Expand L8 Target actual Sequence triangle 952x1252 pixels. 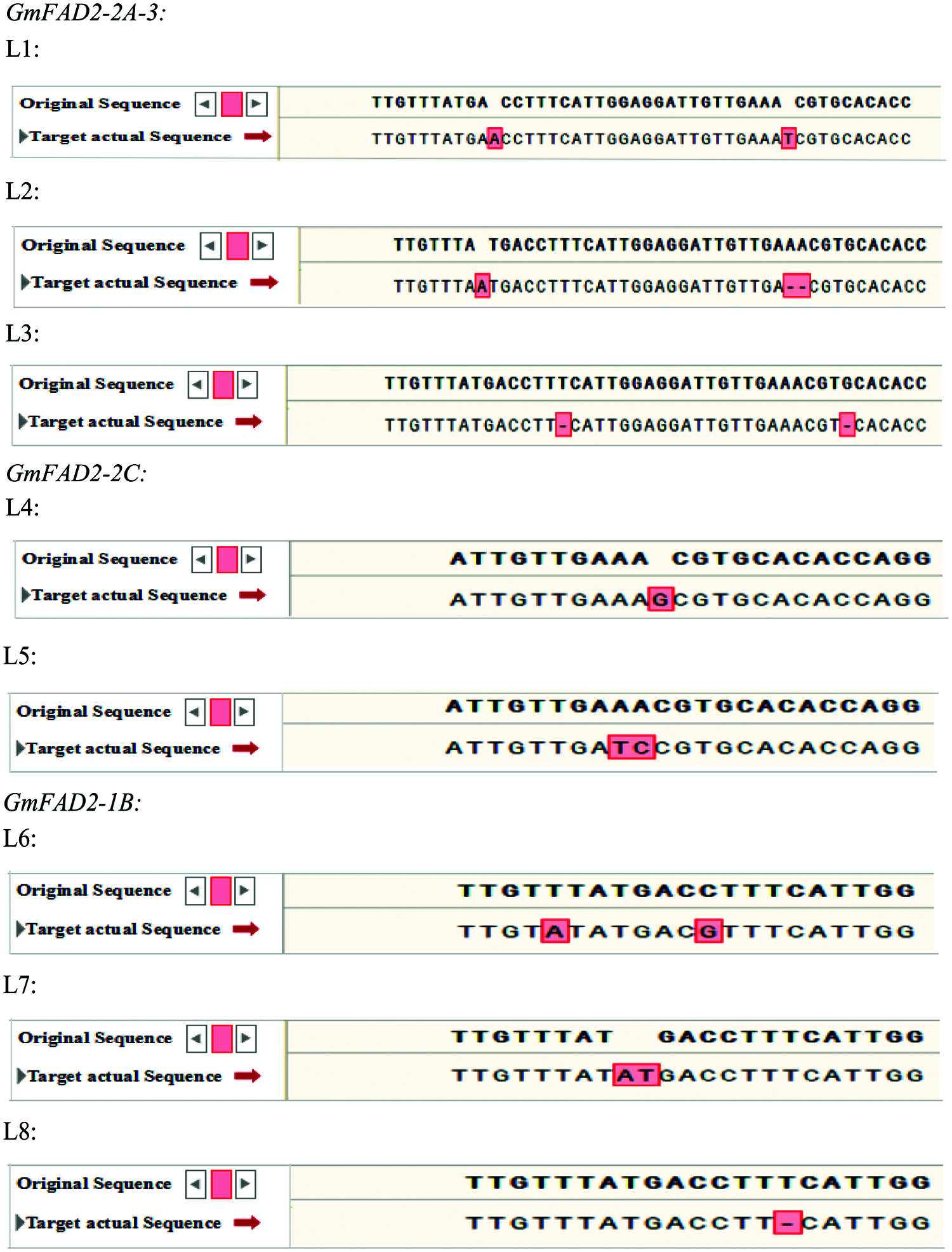[21, 1222]
